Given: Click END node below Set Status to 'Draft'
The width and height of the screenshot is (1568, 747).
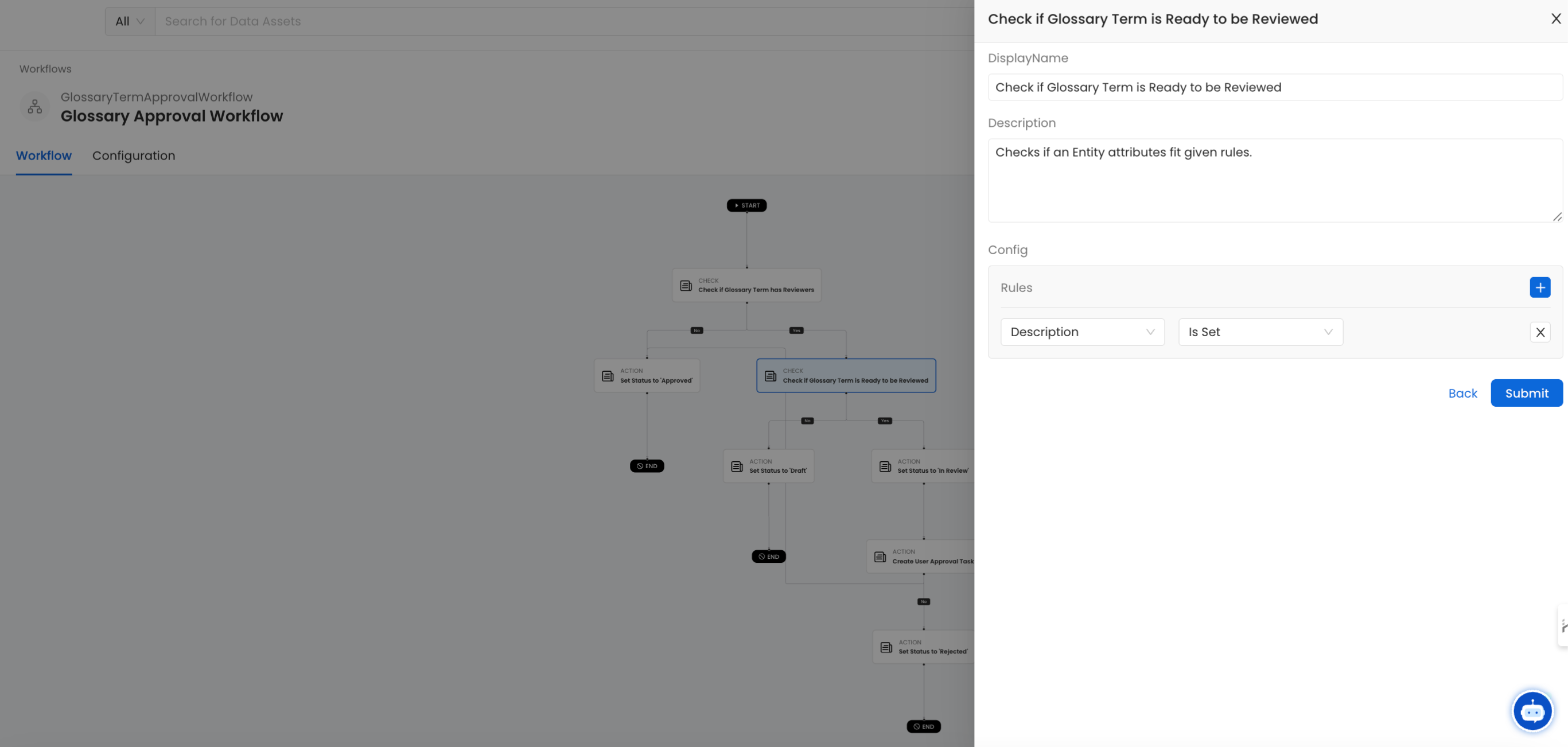Looking at the screenshot, I should coord(768,557).
